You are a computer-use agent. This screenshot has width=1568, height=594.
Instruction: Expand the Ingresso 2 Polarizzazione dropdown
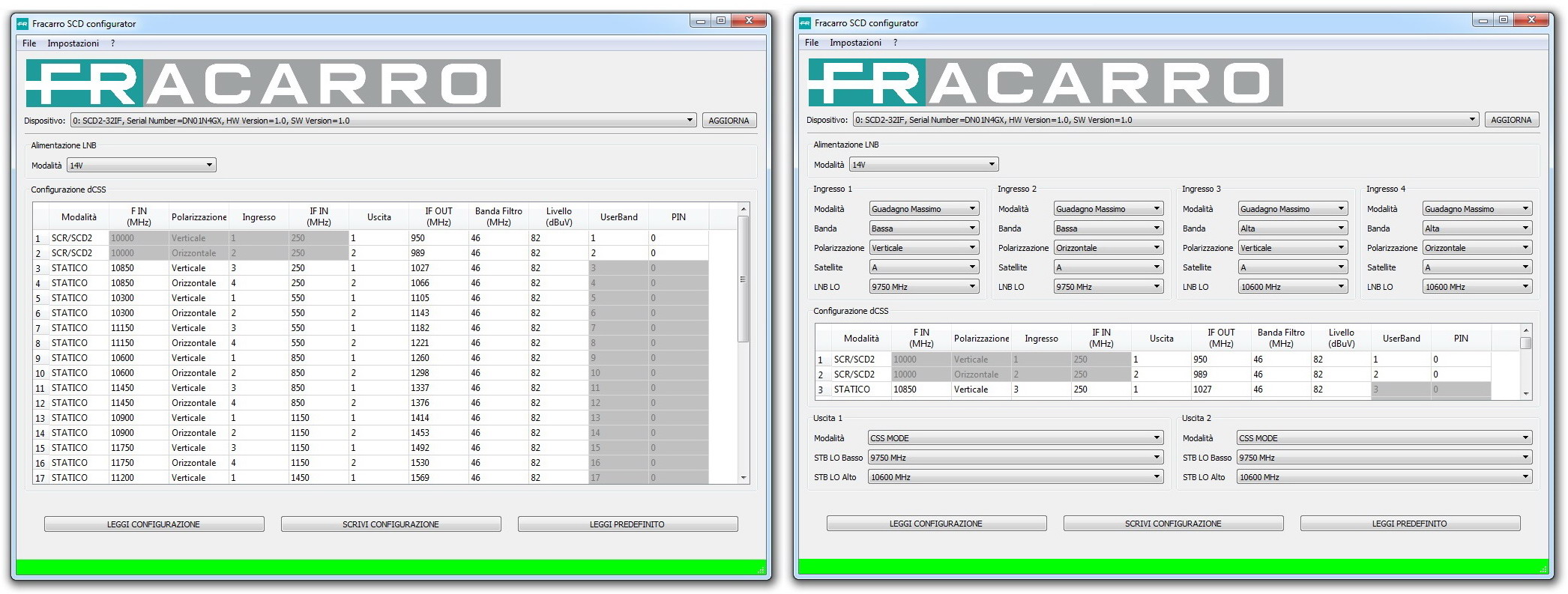click(x=1108, y=248)
